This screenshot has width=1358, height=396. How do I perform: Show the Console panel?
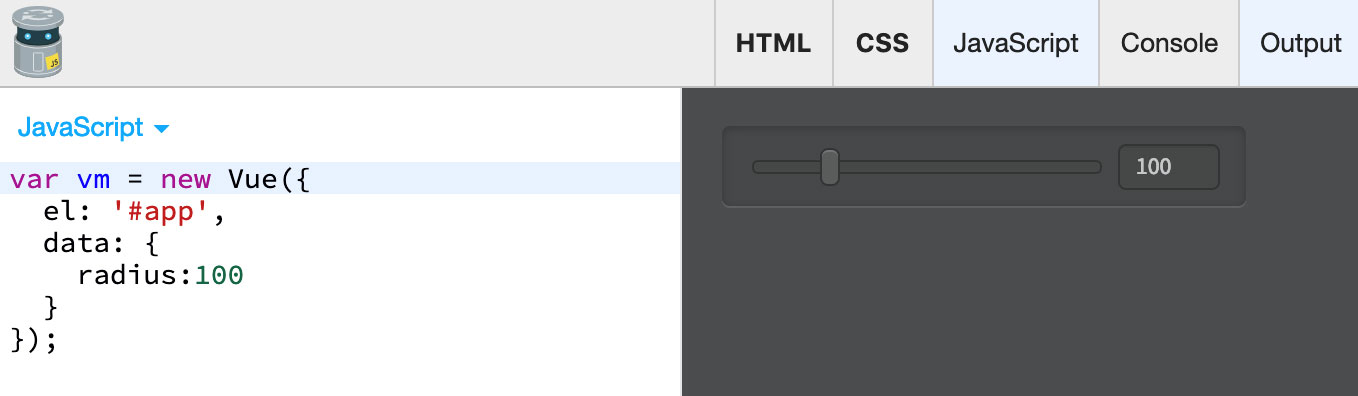click(1169, 43)
